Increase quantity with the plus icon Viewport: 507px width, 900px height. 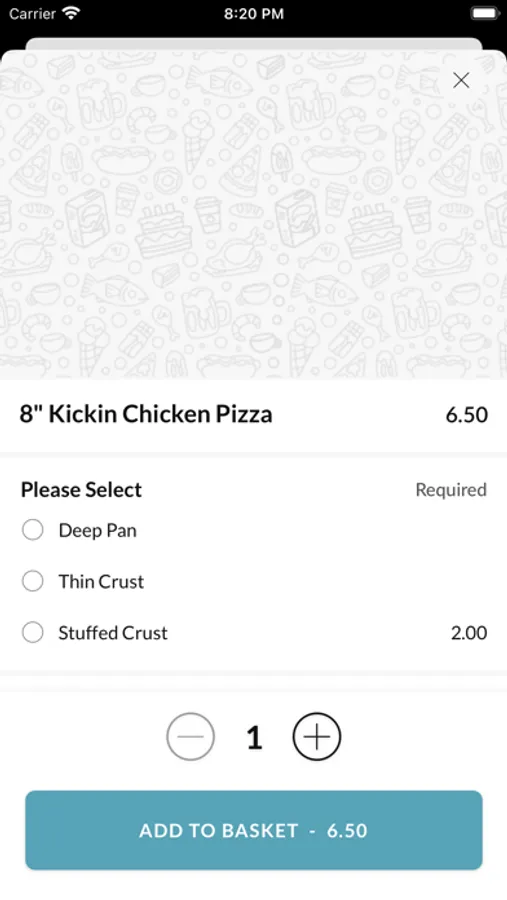pos(317,736)
